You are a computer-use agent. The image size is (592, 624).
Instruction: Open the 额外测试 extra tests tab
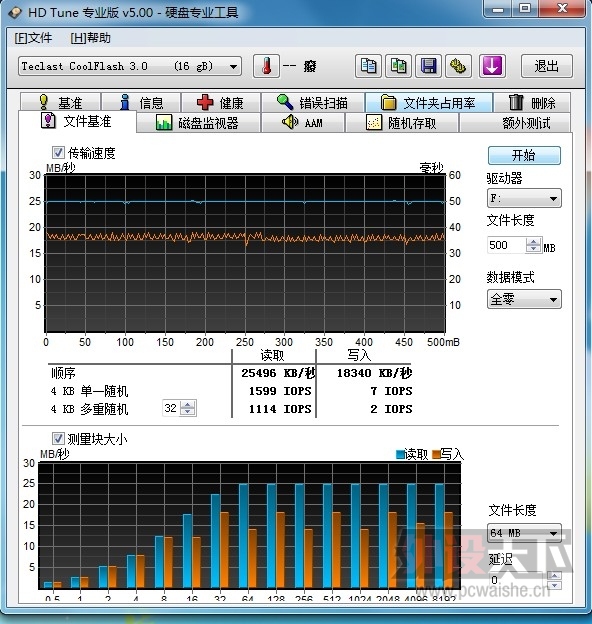coord(516,123)
